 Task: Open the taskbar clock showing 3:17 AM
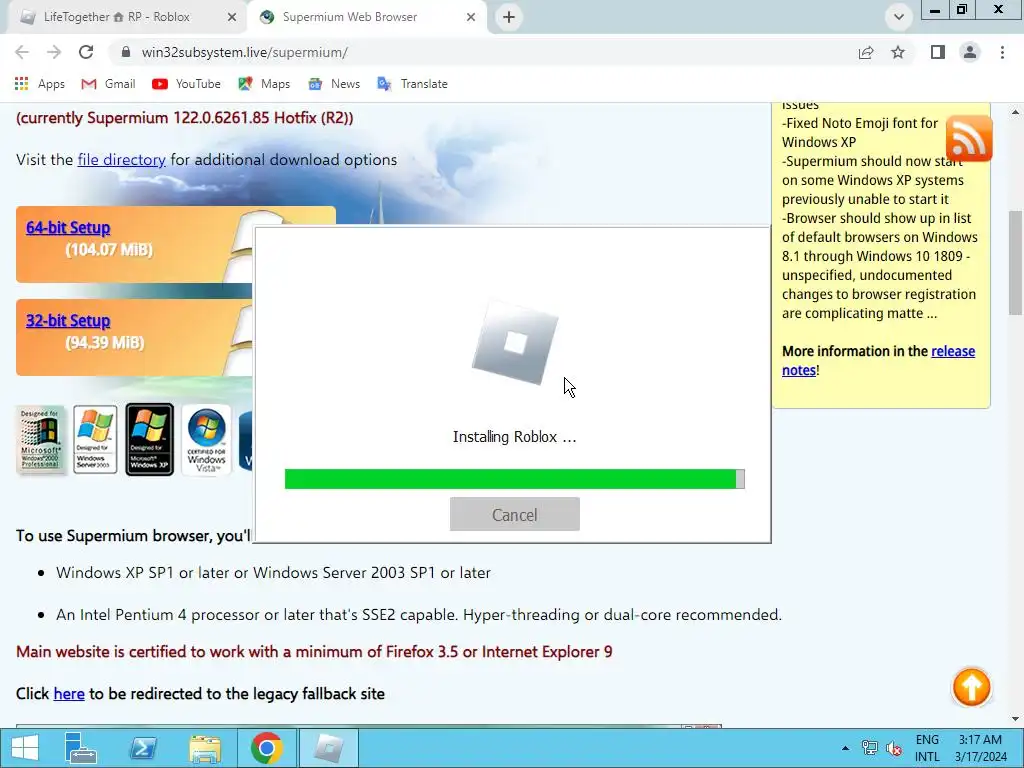coord(981,748)
